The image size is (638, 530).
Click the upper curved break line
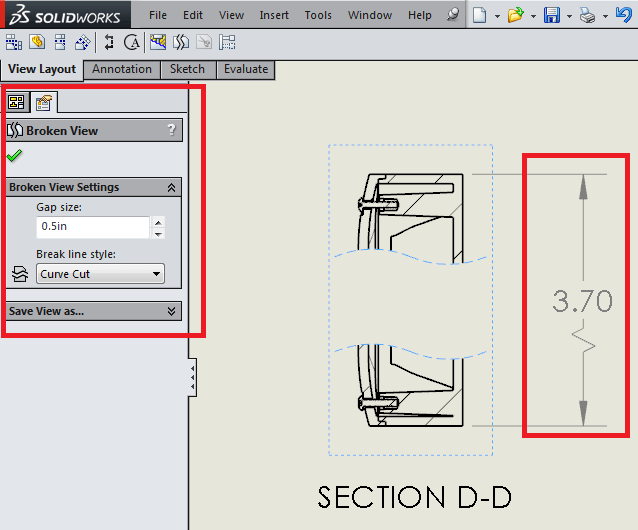tap(410, 257)
